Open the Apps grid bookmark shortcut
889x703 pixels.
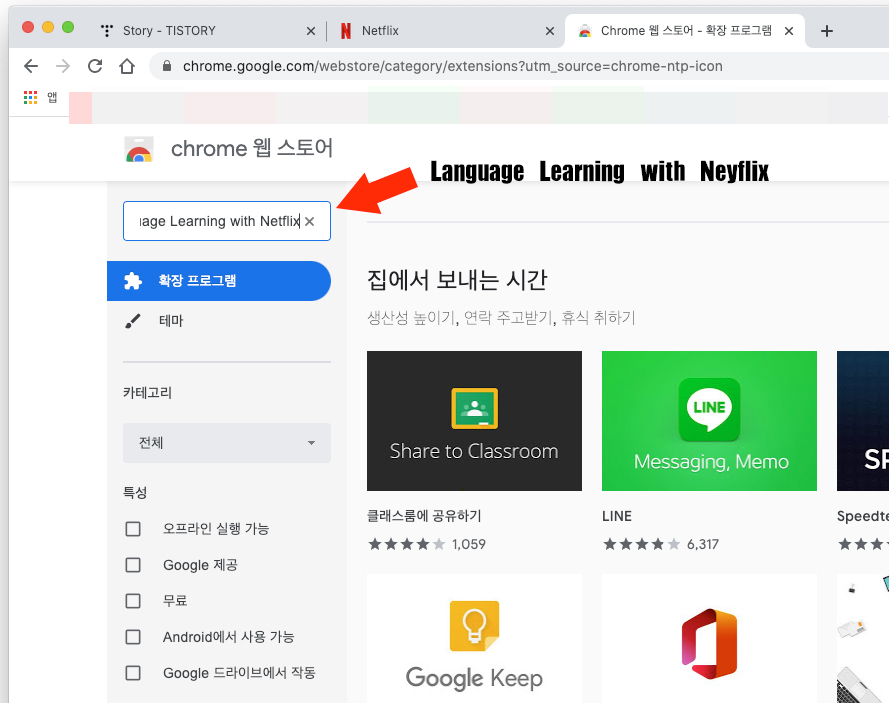click(30, 98)
